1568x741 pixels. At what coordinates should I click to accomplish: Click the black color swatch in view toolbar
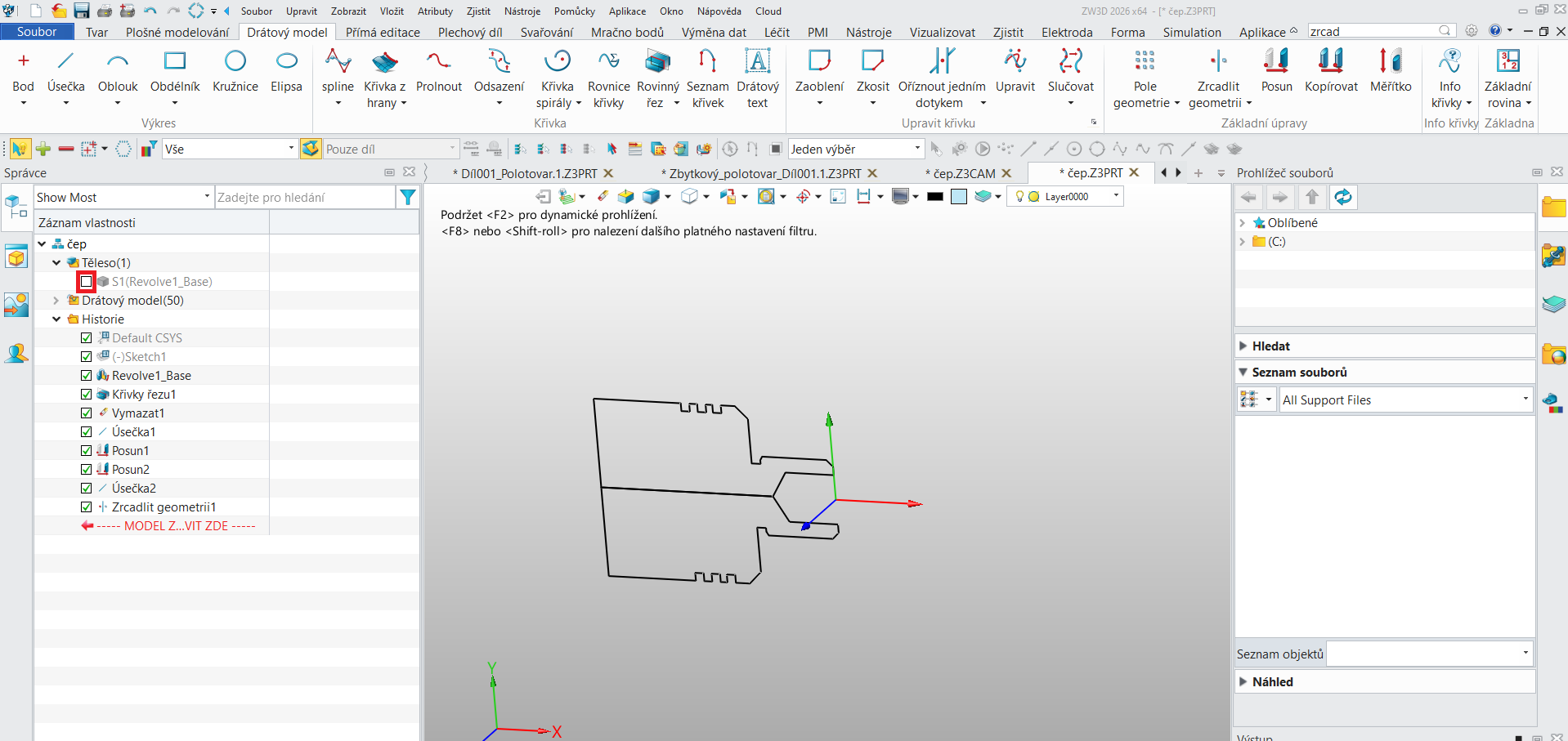pos(935,196)
